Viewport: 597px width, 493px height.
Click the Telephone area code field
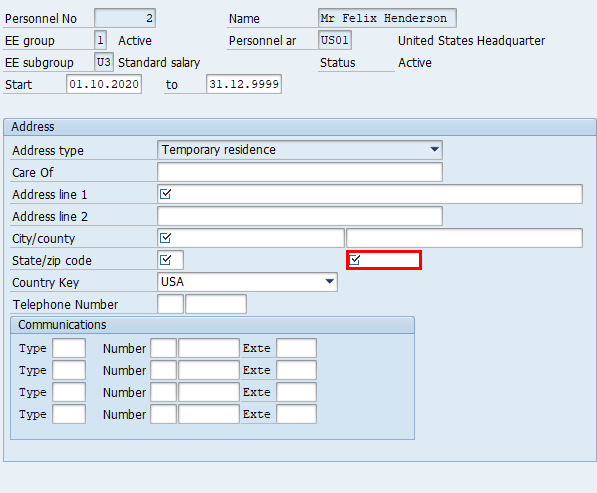[x=170, y=304]
